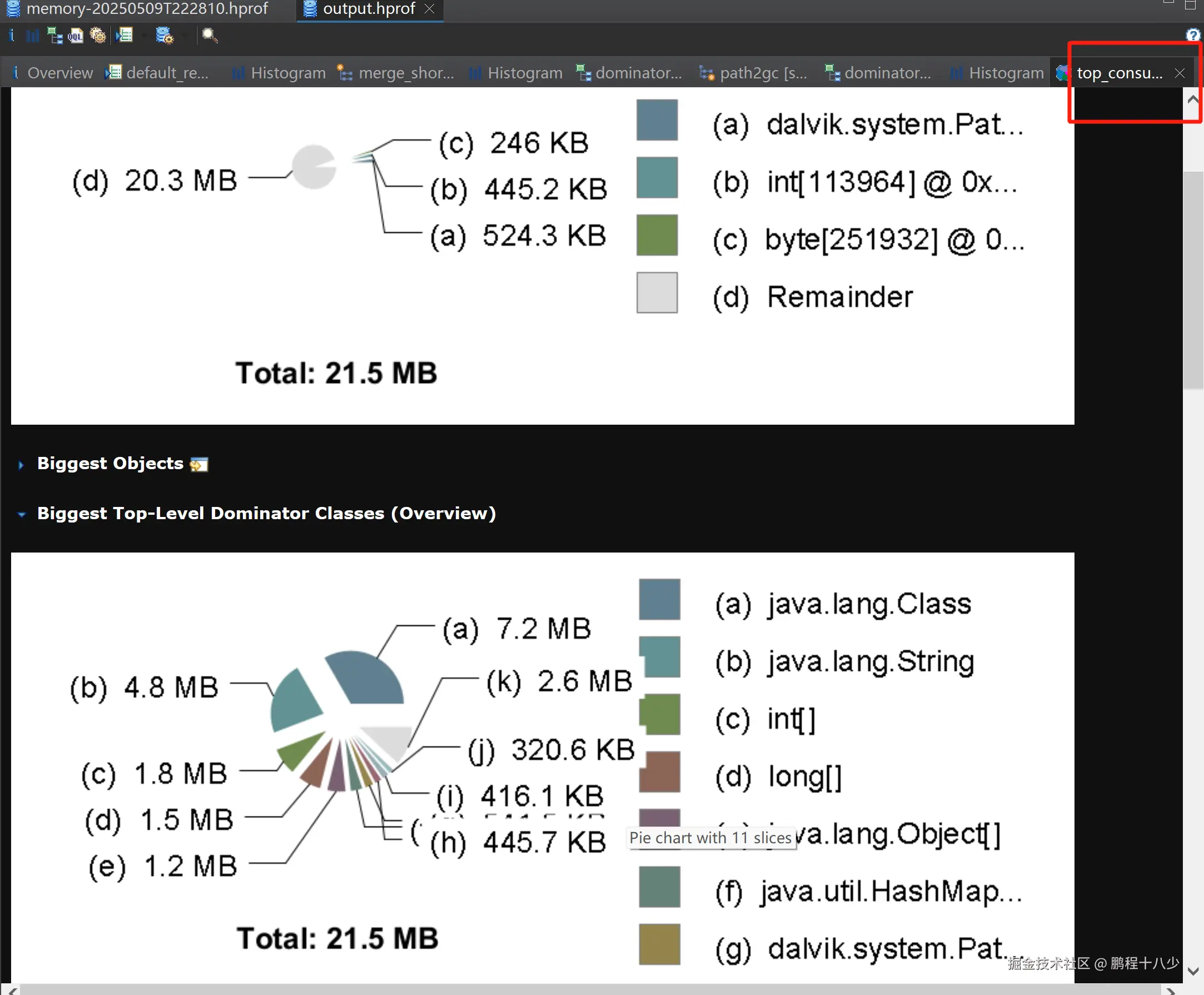Screen dimensions: 1204x995
Task: Open the Thread Overview gears icon
Action: [98, 36]
